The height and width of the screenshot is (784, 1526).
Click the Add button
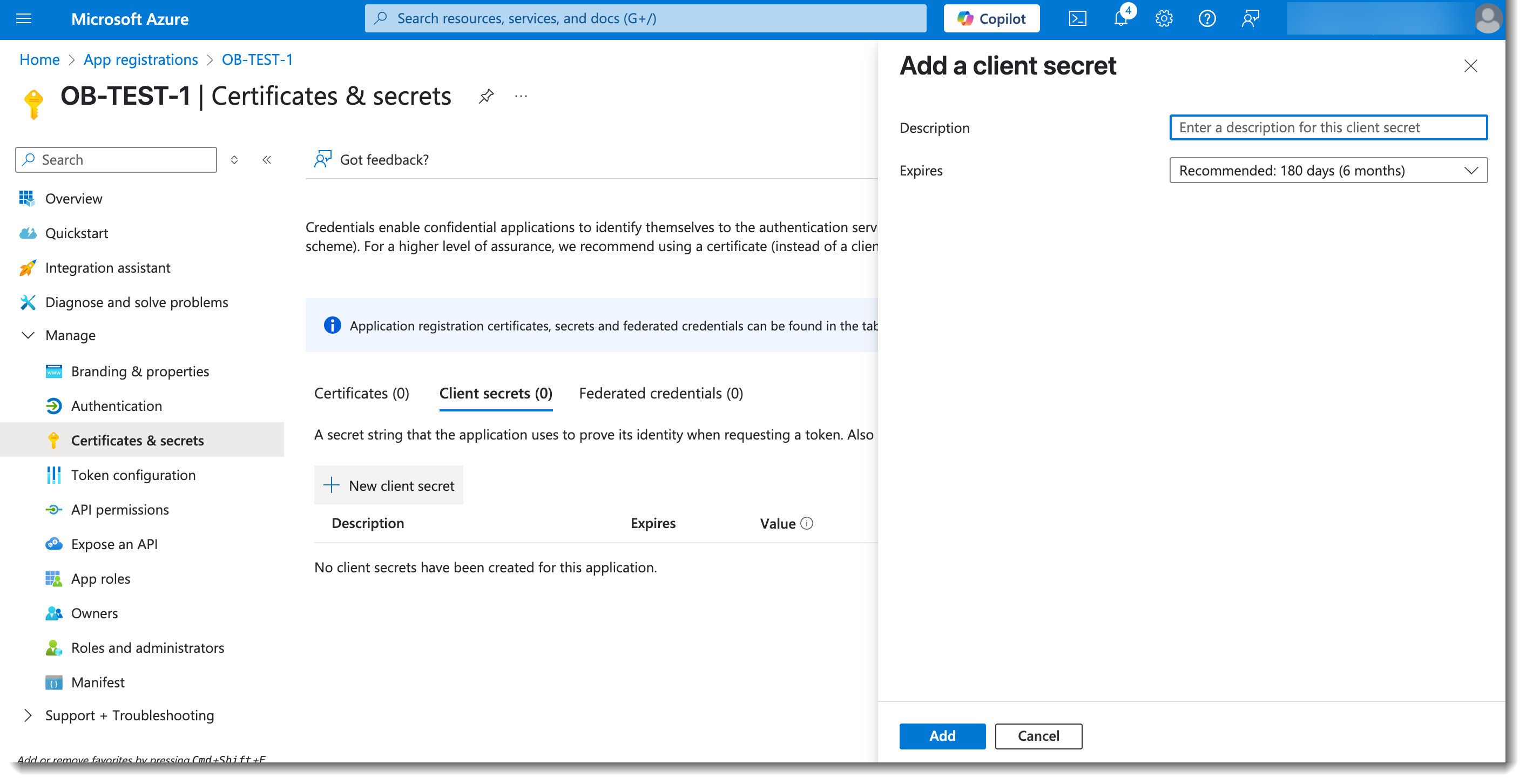click(942, 735)
